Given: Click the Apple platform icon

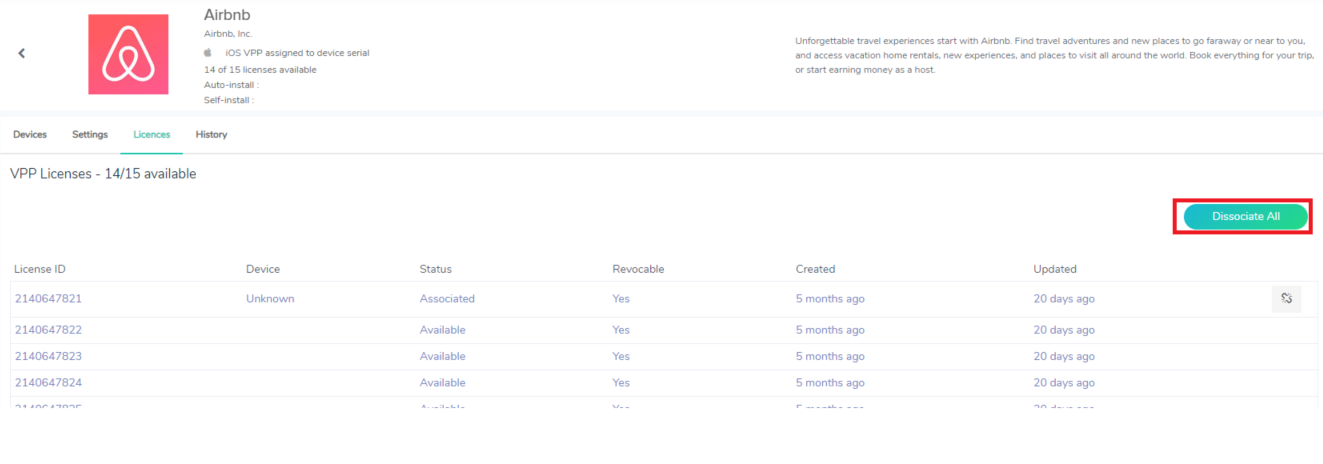Looking at the screenshot, I should click(x=209, y=52).
